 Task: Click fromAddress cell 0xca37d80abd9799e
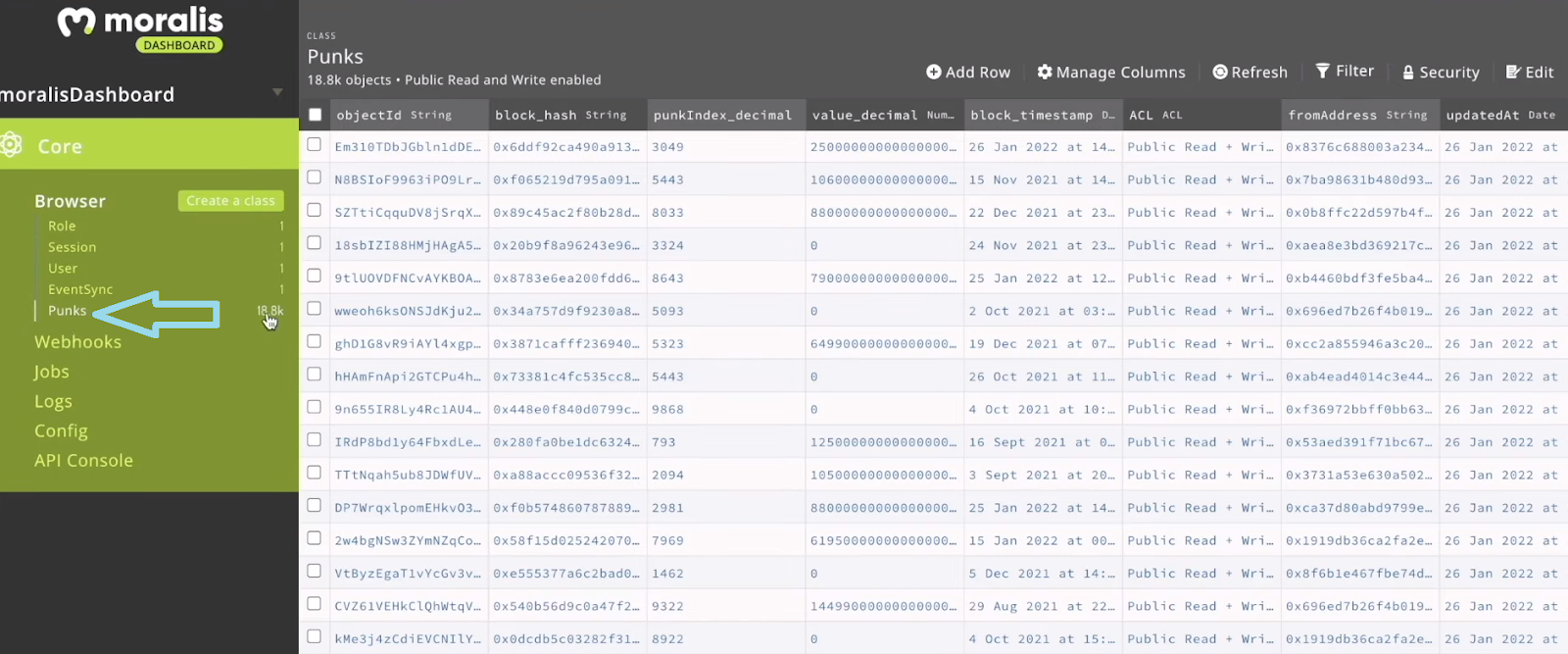(x=1362, y=507)
